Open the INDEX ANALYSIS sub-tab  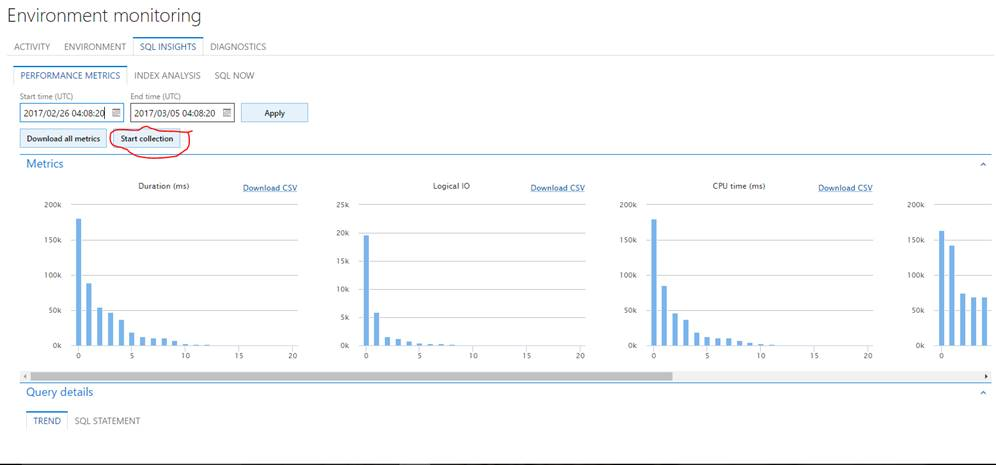pos(167,75)
